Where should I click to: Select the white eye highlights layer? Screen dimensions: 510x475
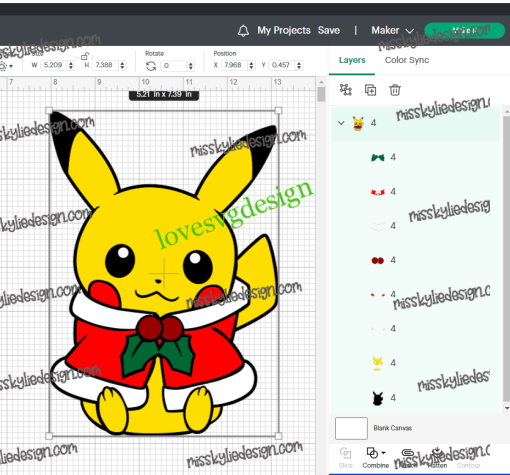point(415,329)
